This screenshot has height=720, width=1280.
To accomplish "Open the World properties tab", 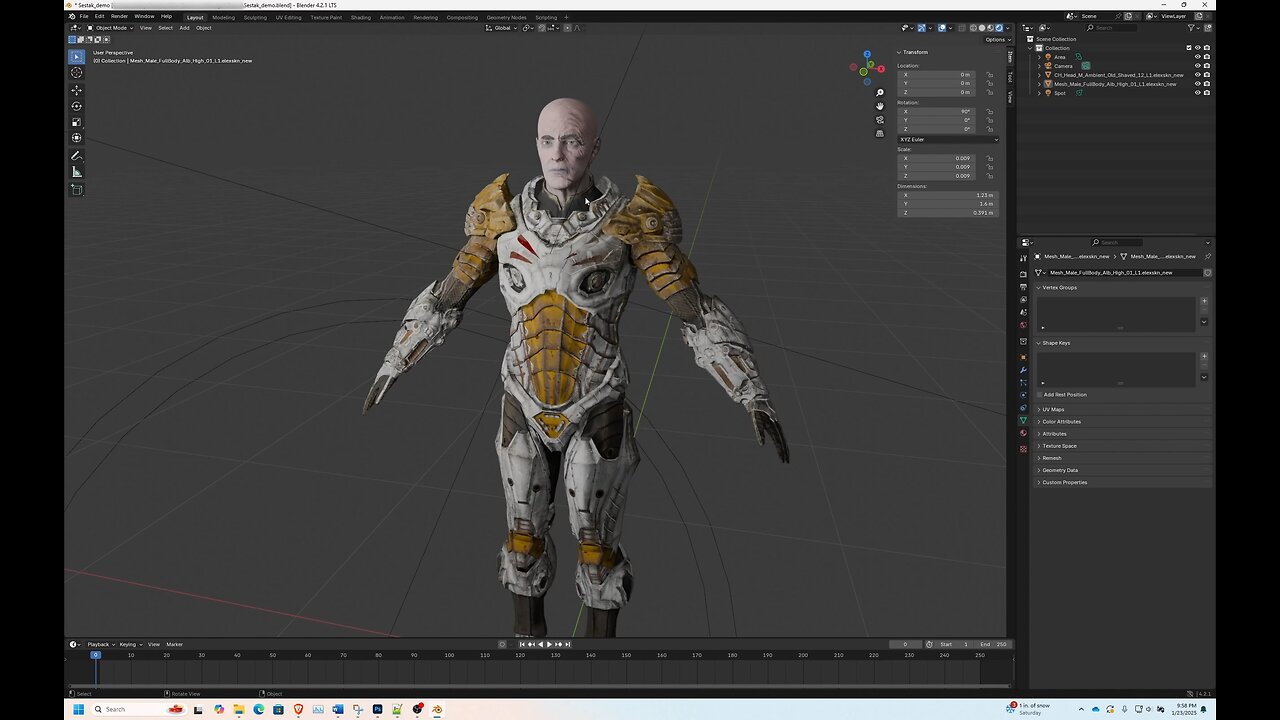I will click(1023, 325).
